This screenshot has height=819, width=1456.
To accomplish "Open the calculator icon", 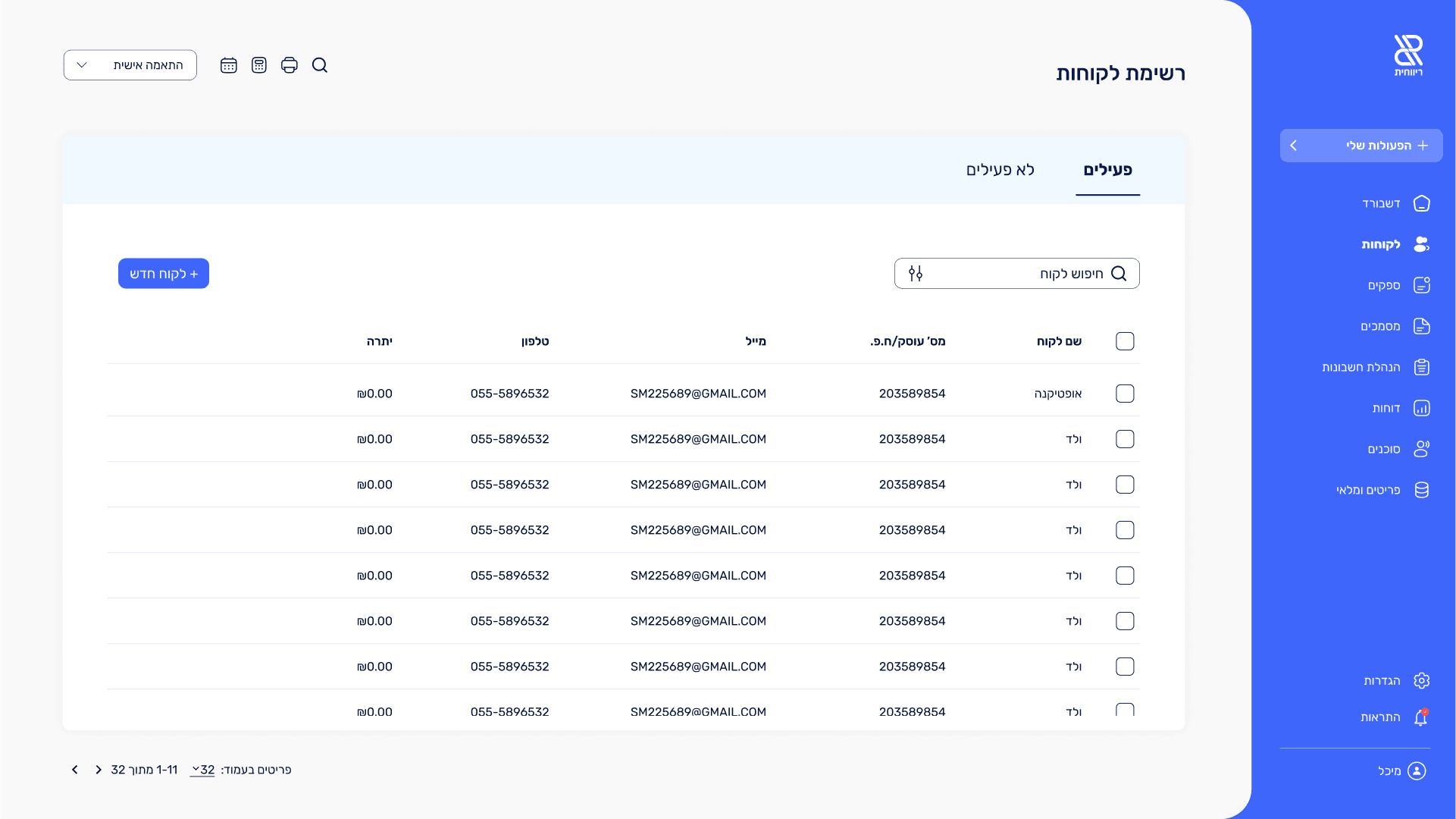I will point(259,65).
